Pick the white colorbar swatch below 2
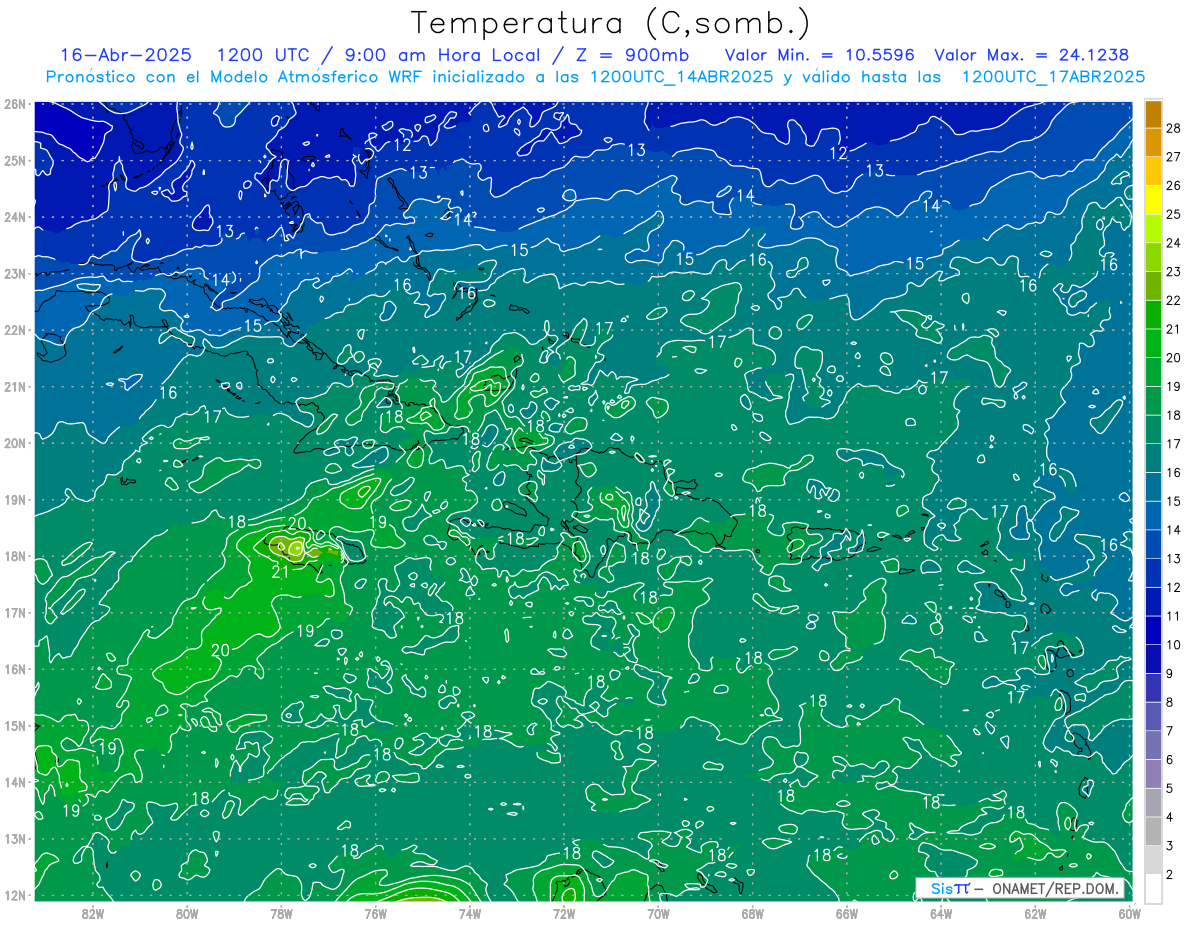The height and width of the screenshot is (927, 1200). coord(1153,888)
